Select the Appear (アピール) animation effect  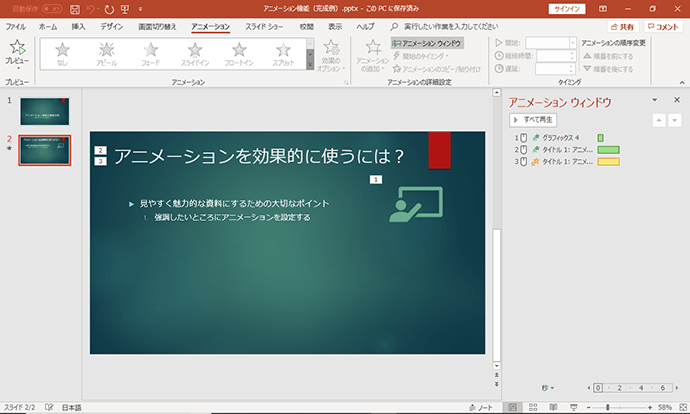pos(106,54)
